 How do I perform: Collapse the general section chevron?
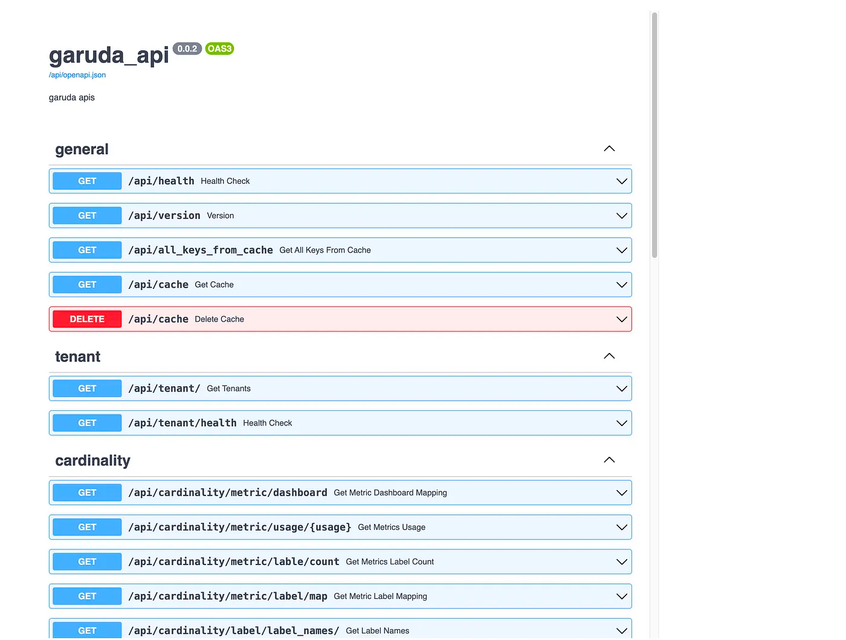click(609, 149)
